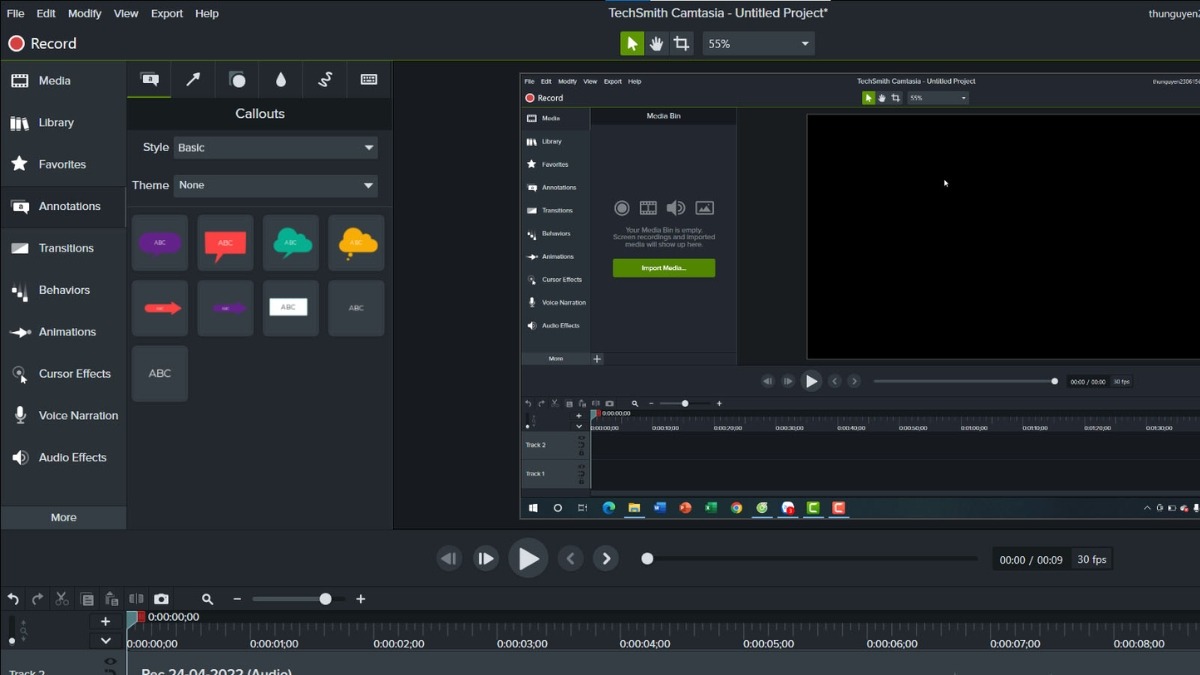
Task: Cut selection with the scissors icon
Action: (62, 599)
